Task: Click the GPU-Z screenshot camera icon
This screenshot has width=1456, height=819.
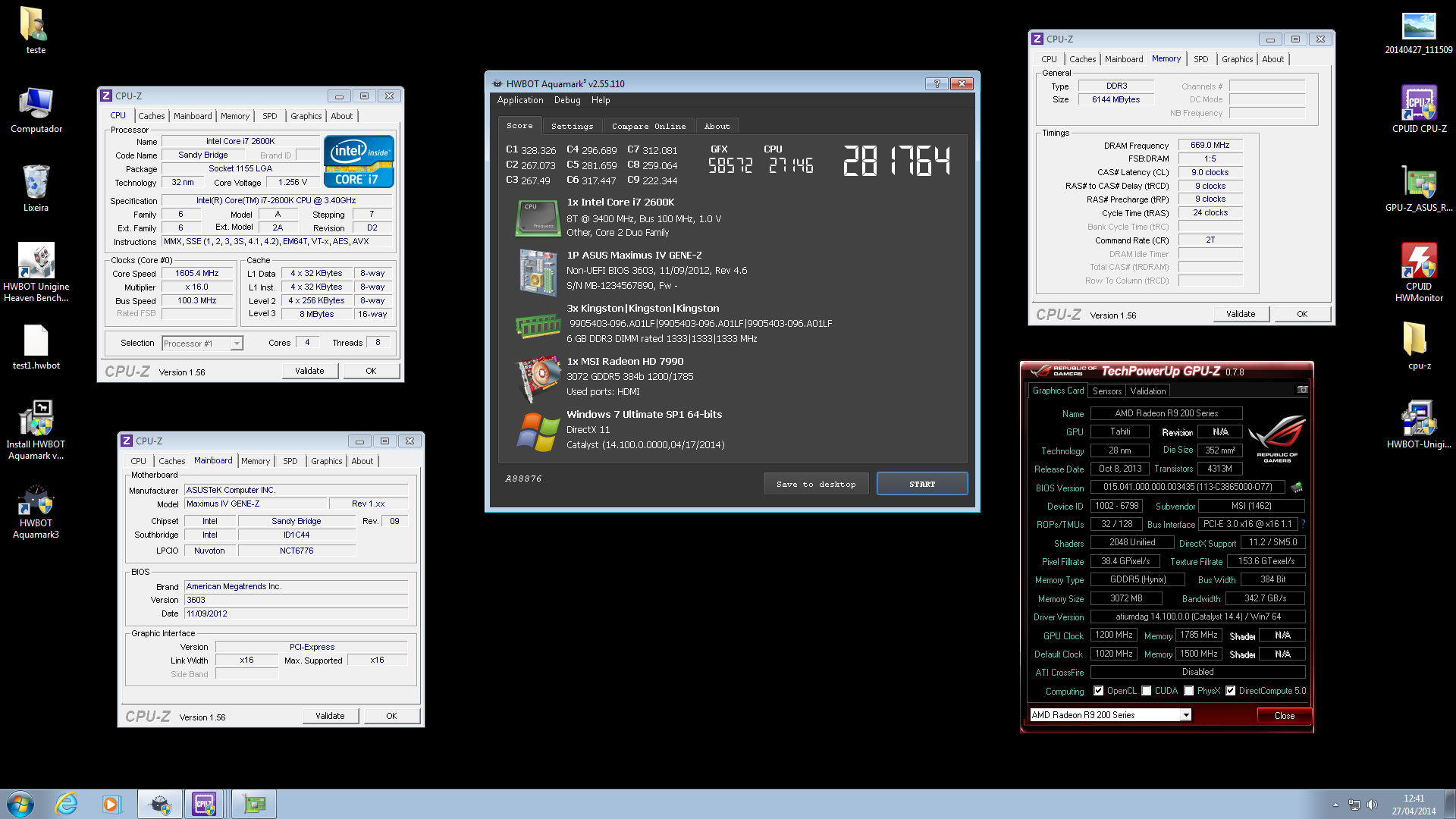Action: point(1302,390)
